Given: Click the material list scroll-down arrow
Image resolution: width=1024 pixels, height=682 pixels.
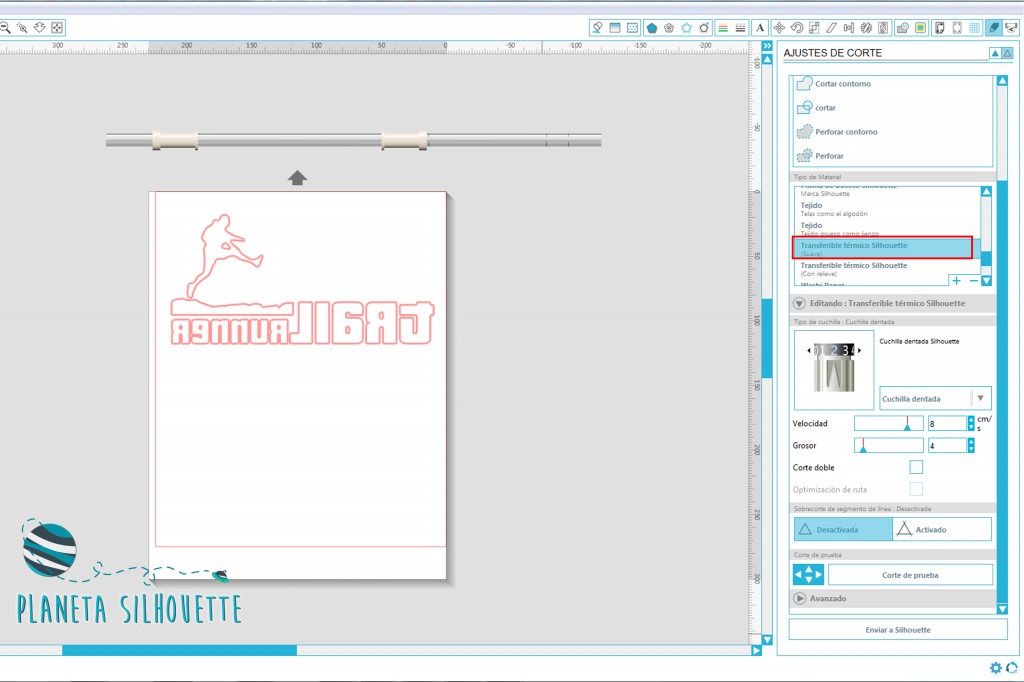Looking at the screenshot, I should pyautogui.click(x=986, y=281).
